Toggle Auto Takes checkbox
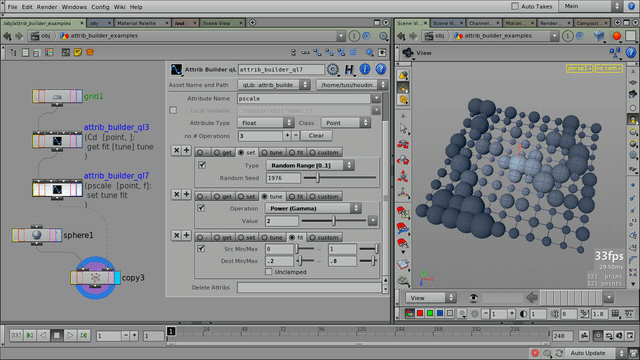The image size is (640, 360). point(515,6)
